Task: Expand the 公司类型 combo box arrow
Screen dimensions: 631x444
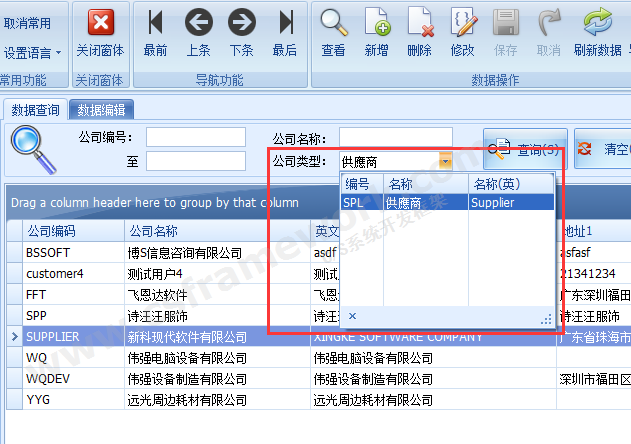Action: pos(445,161)
